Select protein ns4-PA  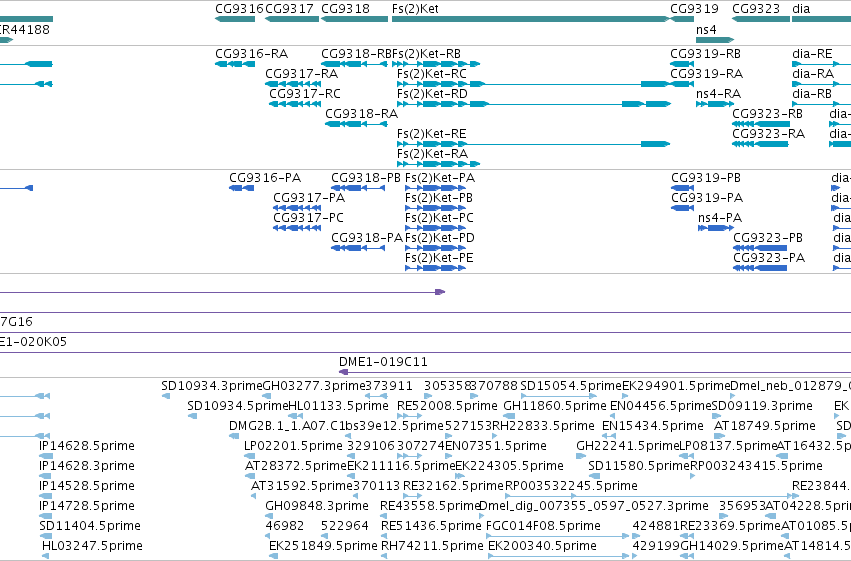[x=716, y=228]
